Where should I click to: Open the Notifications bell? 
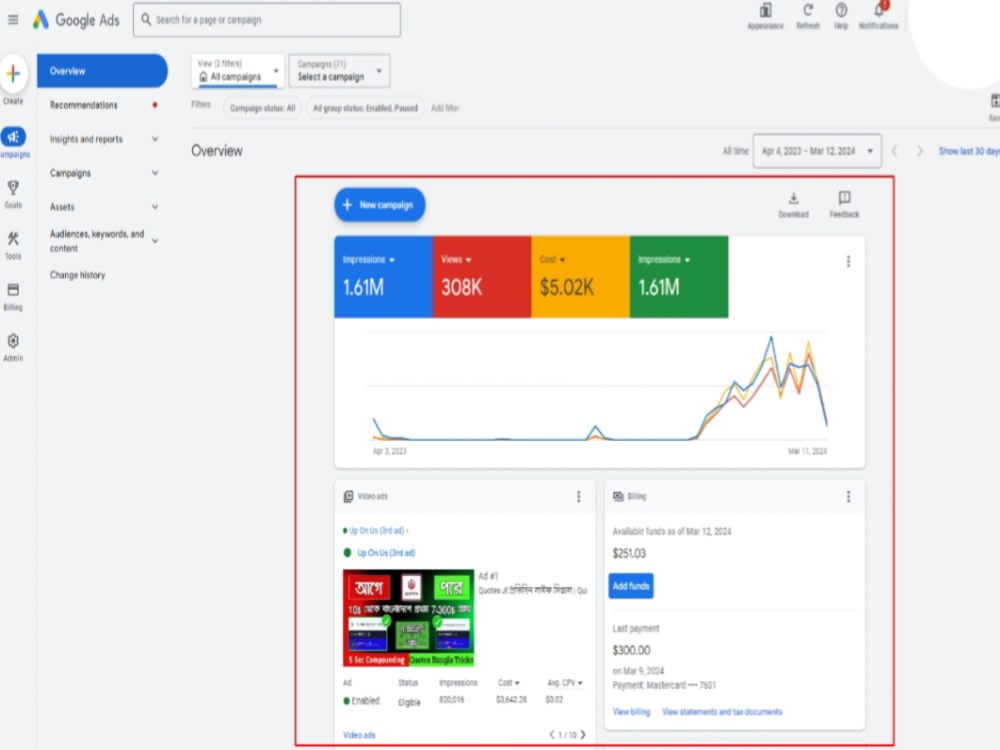tap(879, 11)
